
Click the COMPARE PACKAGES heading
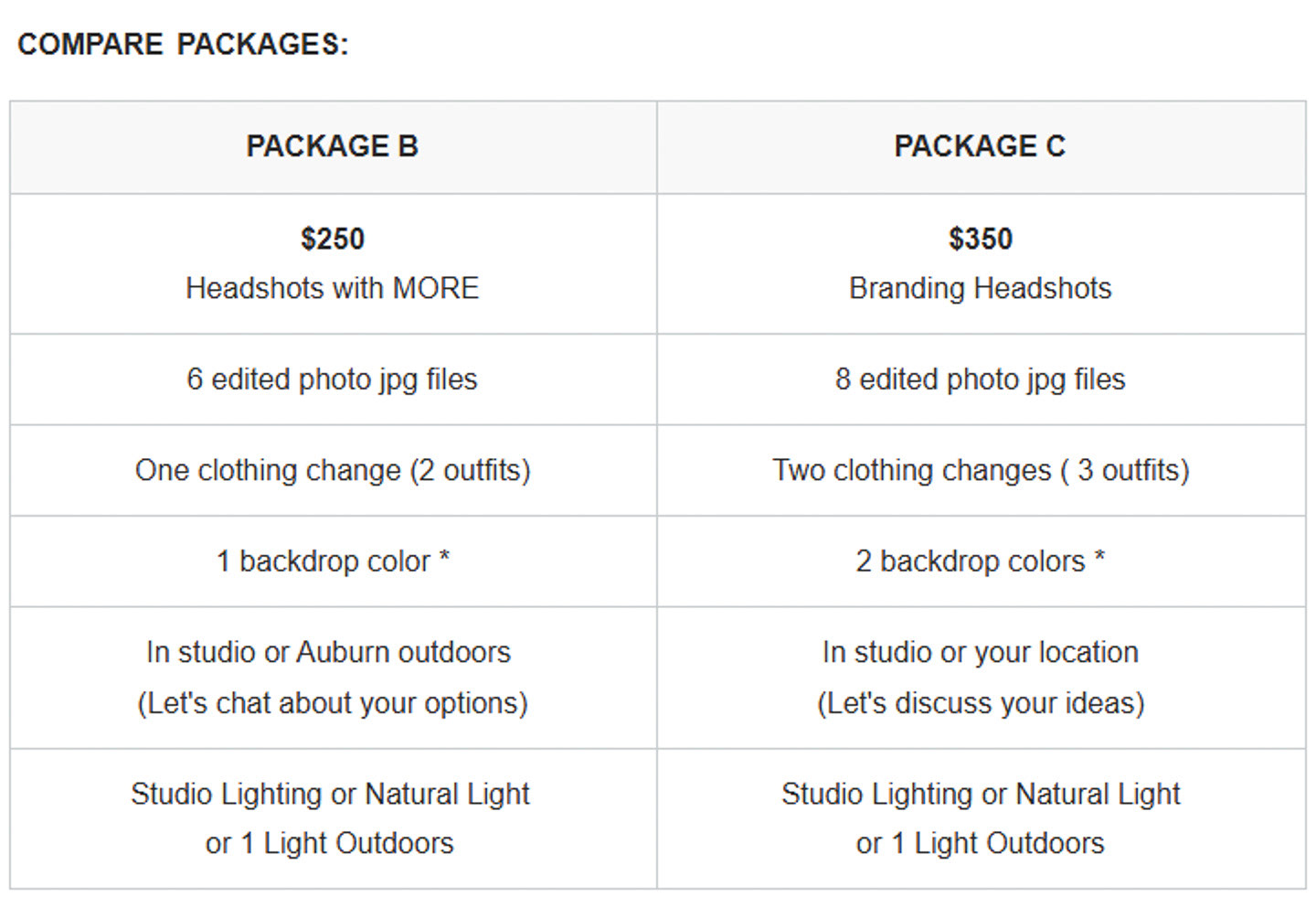(183, 44)
